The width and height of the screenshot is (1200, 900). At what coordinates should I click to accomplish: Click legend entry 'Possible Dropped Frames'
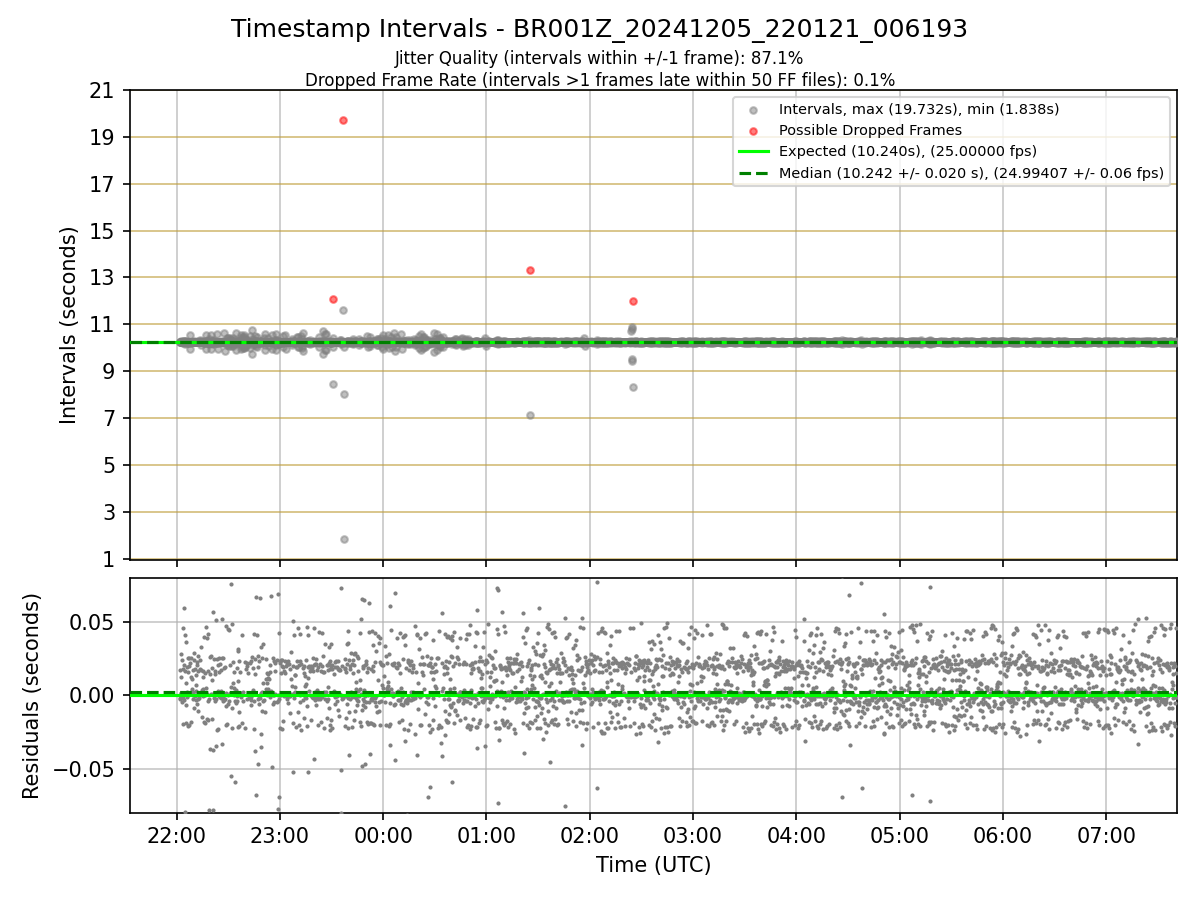(x=870, y=130)
